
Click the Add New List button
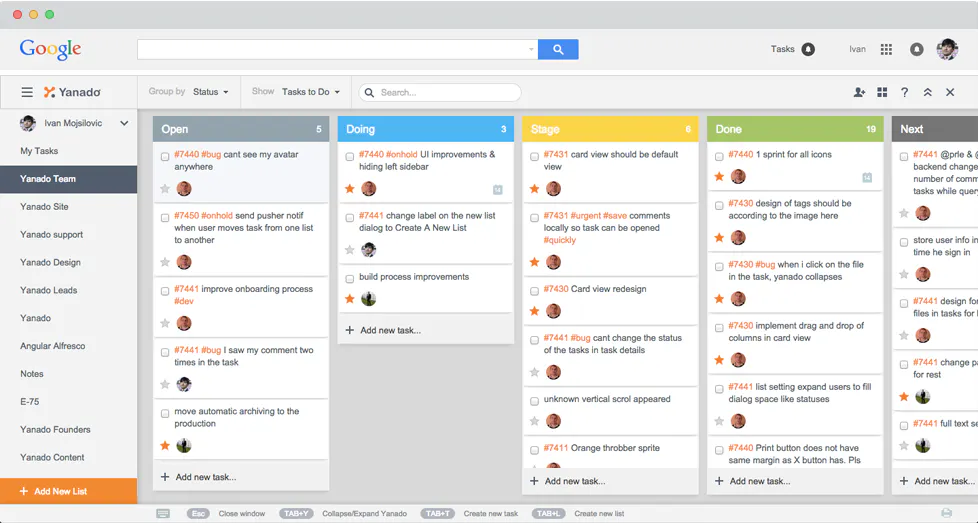(x=69, y=491)
